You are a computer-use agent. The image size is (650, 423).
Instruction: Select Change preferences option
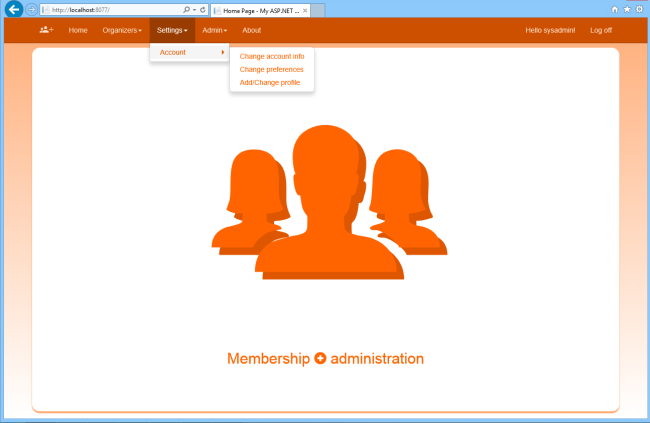pyautogui.click(x=272, y=69)
